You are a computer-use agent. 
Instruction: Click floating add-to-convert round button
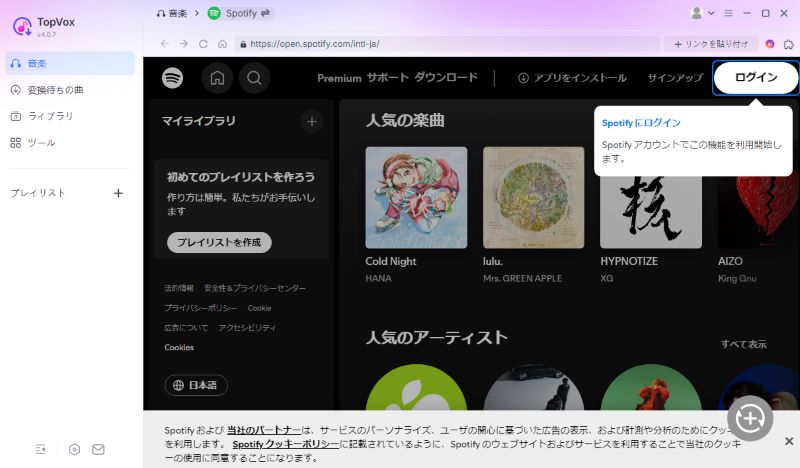[x=750, y=419]
